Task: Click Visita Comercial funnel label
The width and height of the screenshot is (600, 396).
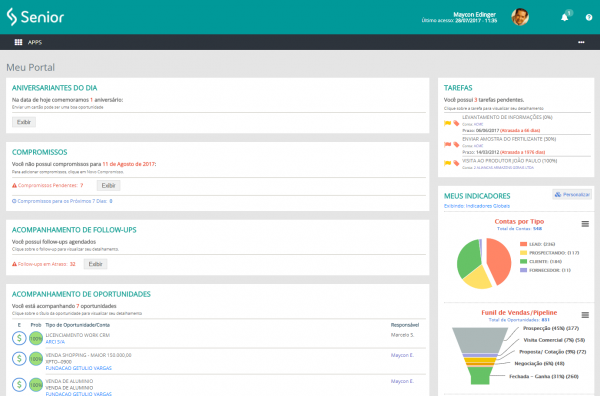Action: coord(554,340)
